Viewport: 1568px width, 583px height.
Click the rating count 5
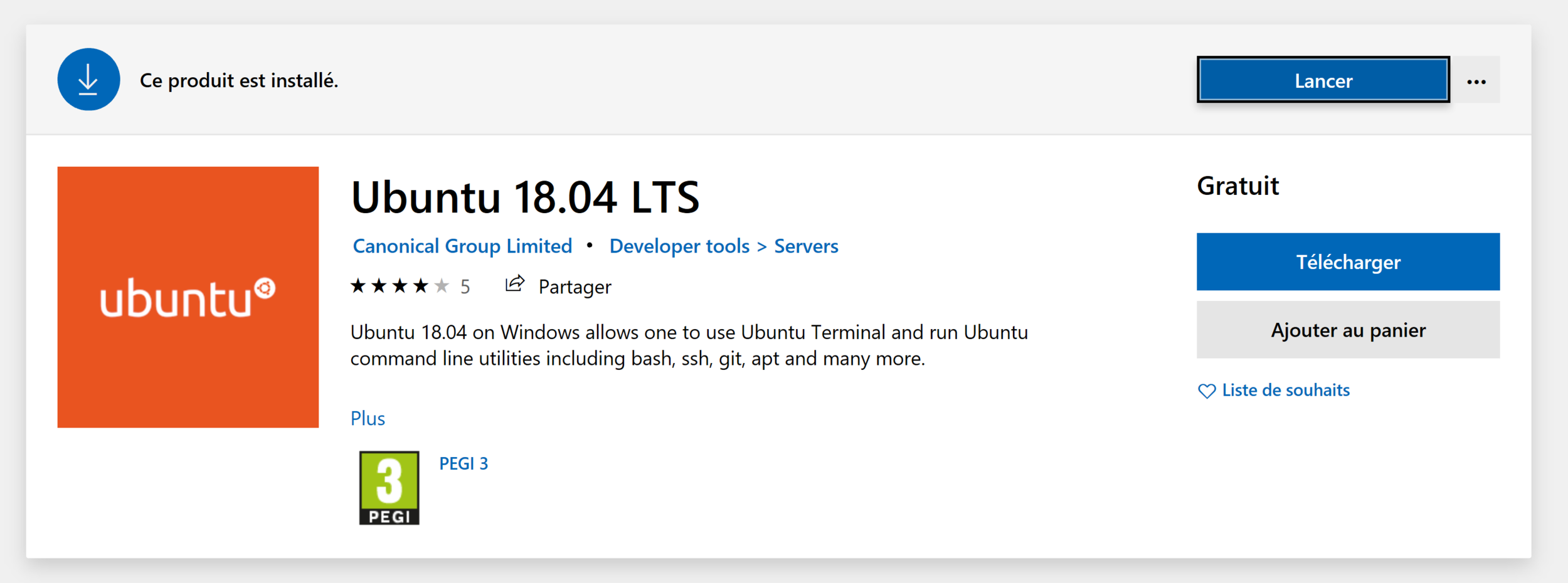point(465,286)
